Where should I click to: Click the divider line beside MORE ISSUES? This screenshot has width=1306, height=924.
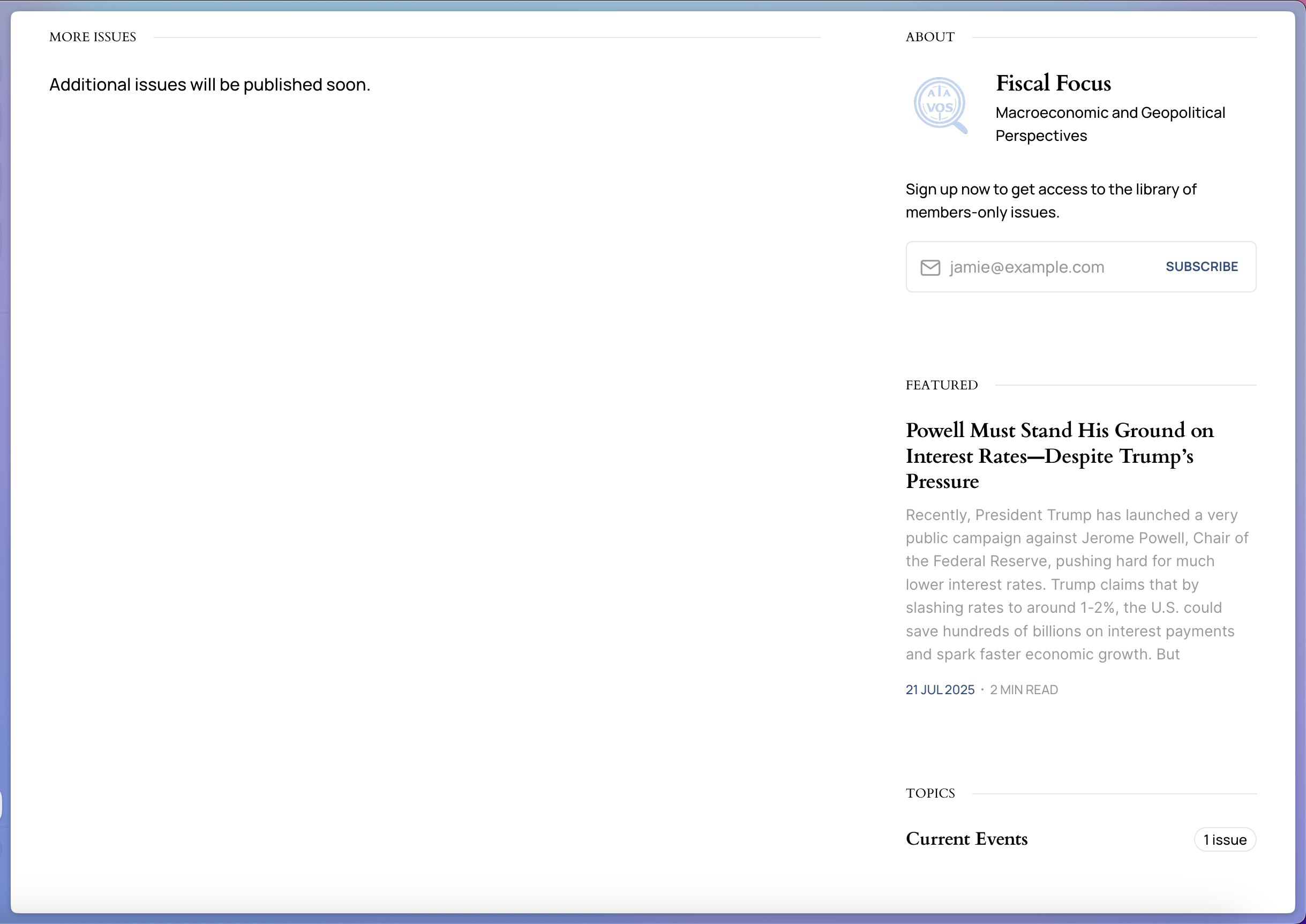tap(486, 37)
